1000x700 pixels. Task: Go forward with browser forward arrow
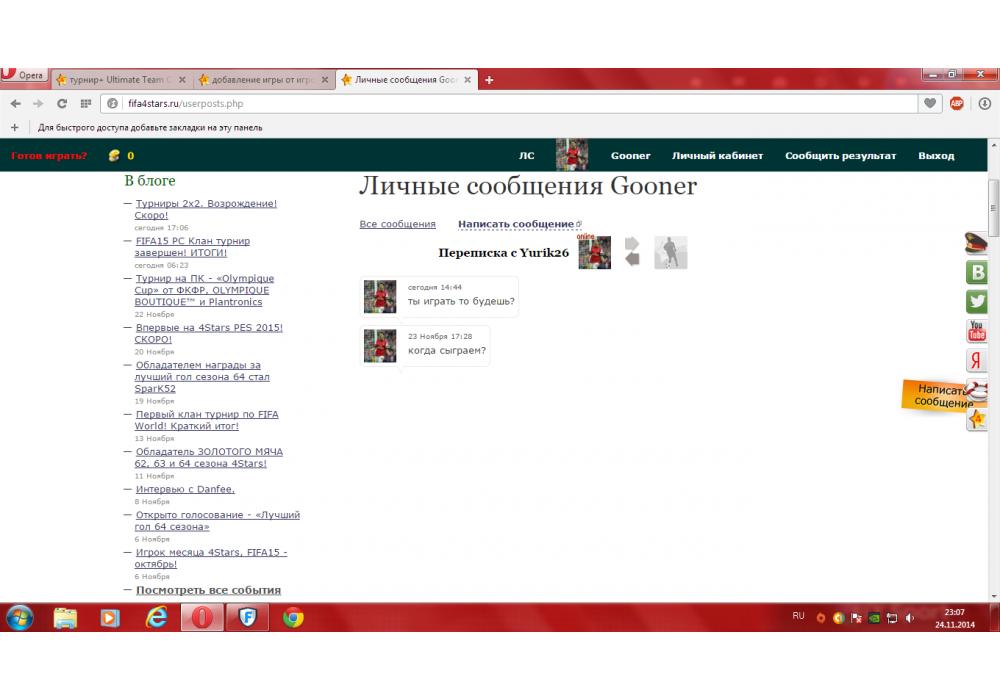pos(38,103)
